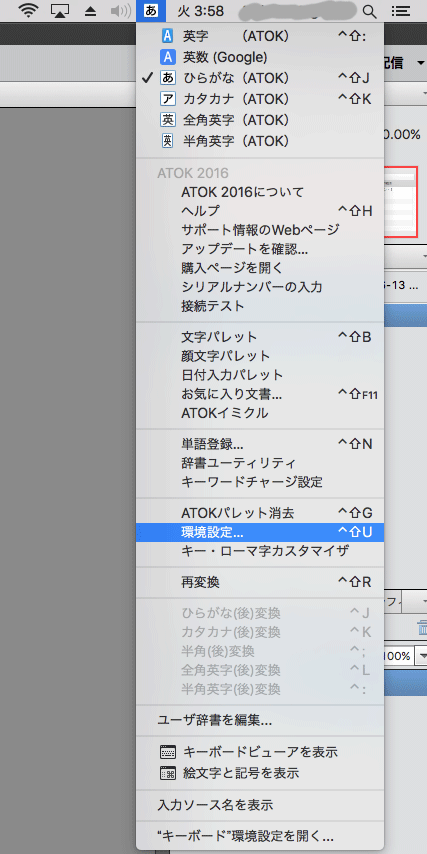Open キー・ローマ字カスタマイザ

260,551
